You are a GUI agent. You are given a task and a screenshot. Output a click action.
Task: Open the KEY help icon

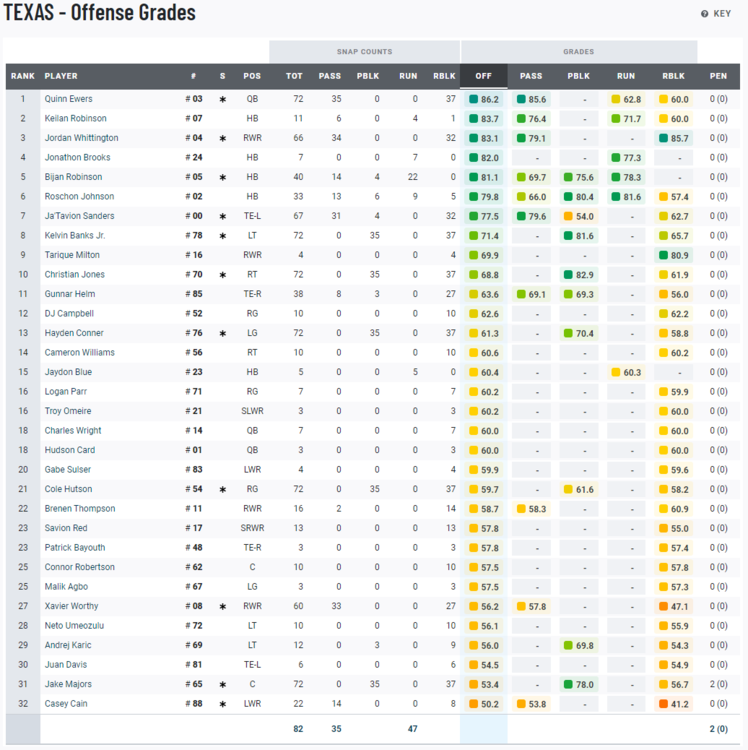point(704,14)
